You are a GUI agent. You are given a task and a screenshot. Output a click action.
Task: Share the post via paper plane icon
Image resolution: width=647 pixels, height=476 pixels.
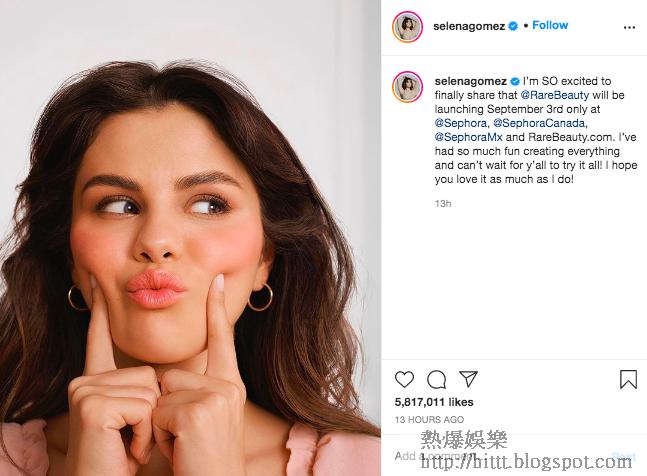(x=468, y=379)
